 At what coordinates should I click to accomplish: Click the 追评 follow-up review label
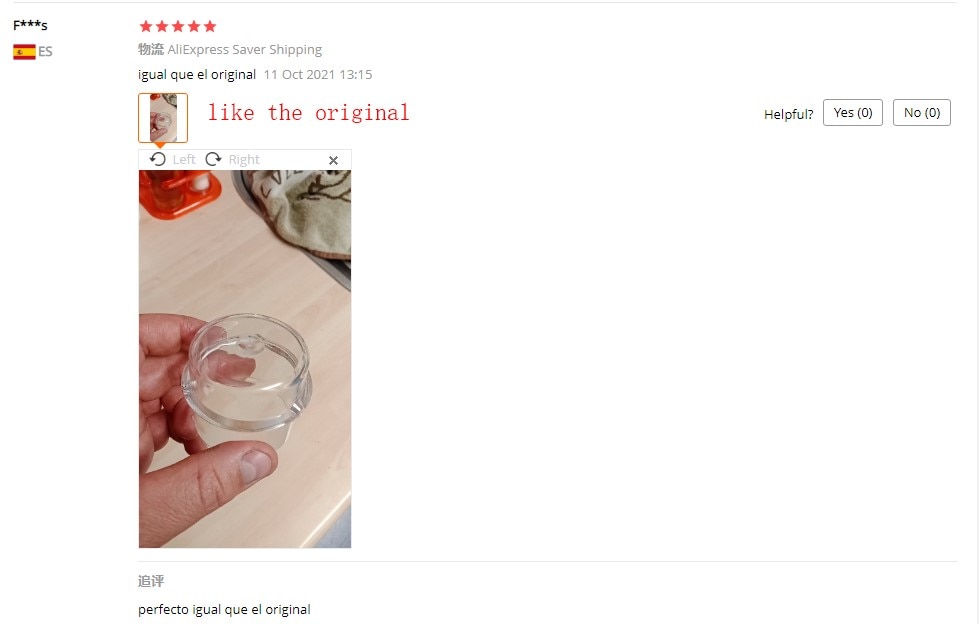click(151, 581)
